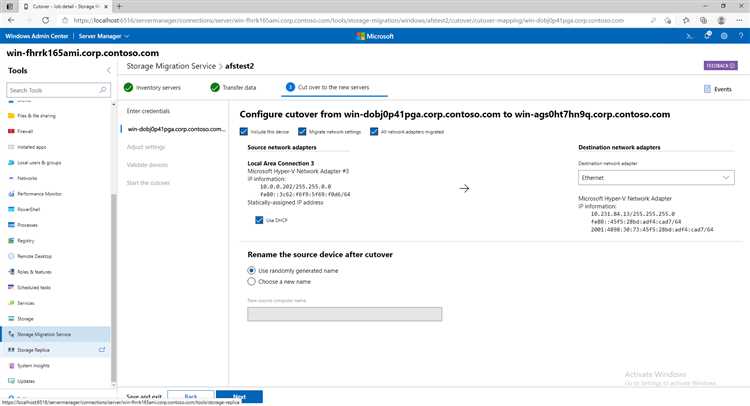Select Use randomly generated name option
This screenshot has width=750, height=406.
(x=252, y=271)
